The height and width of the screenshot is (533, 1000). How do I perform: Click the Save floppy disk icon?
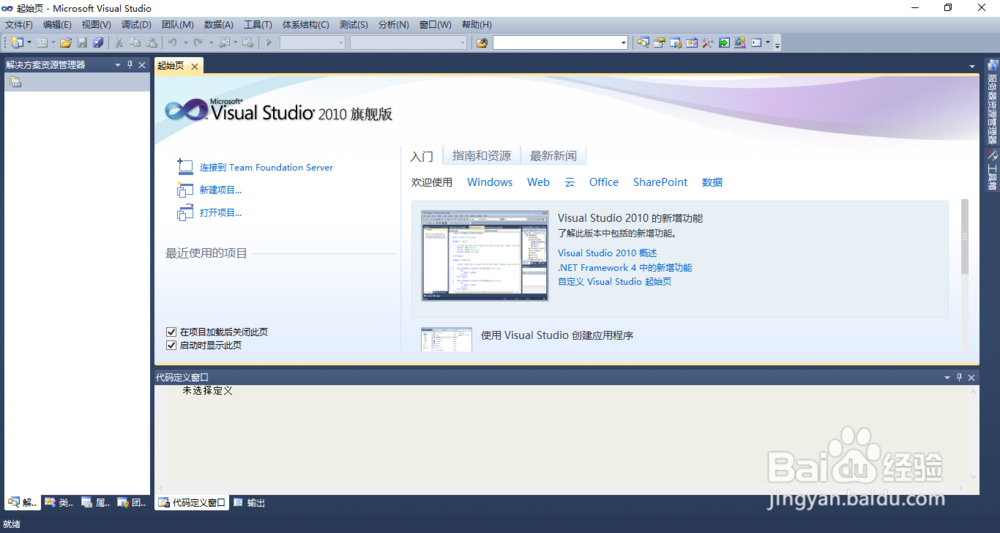(82, 43)
